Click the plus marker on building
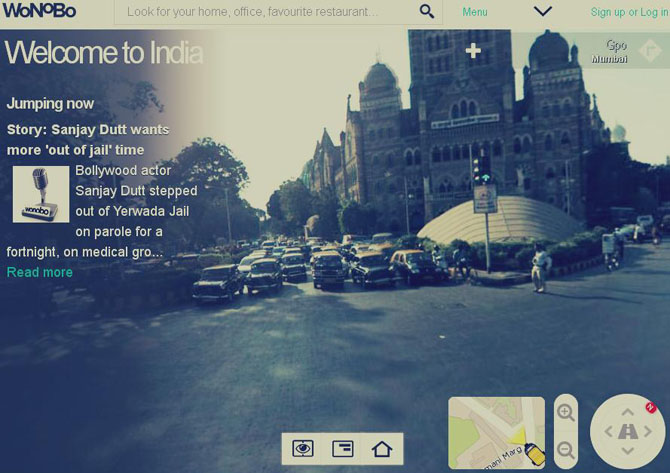 click(473, 50)
